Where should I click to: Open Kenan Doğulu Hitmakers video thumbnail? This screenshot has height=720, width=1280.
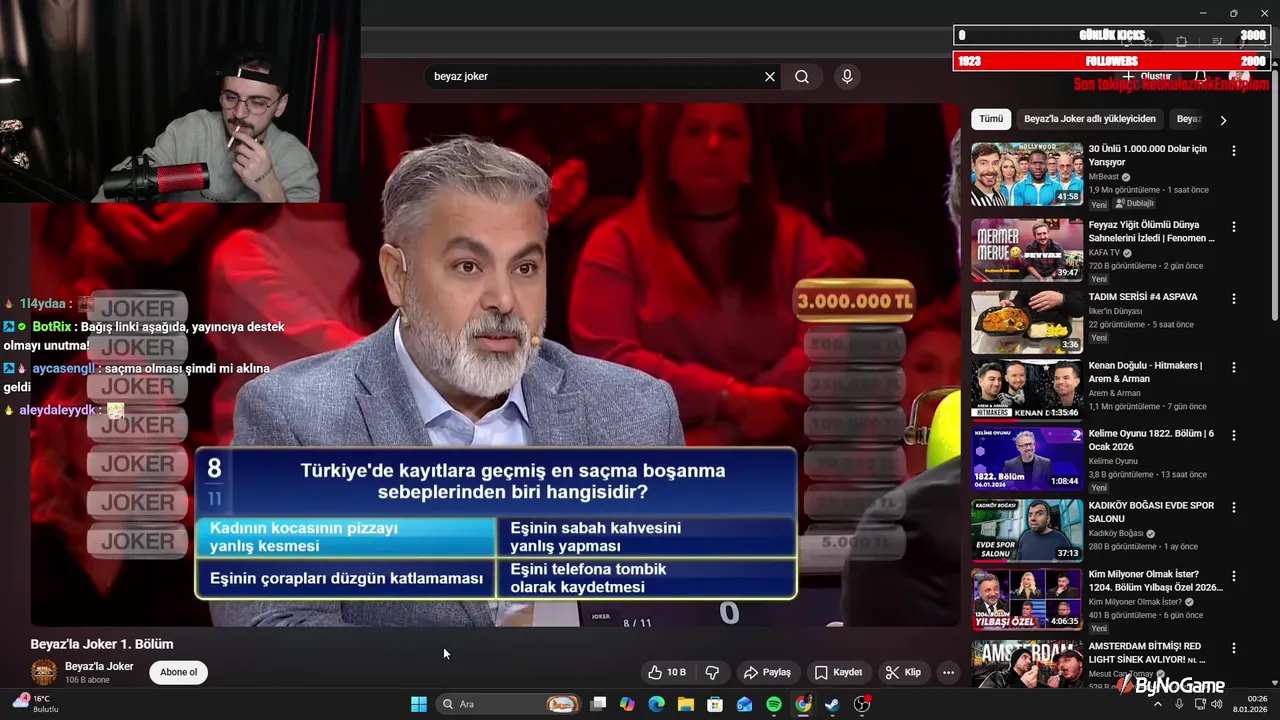click(1027, 390)
